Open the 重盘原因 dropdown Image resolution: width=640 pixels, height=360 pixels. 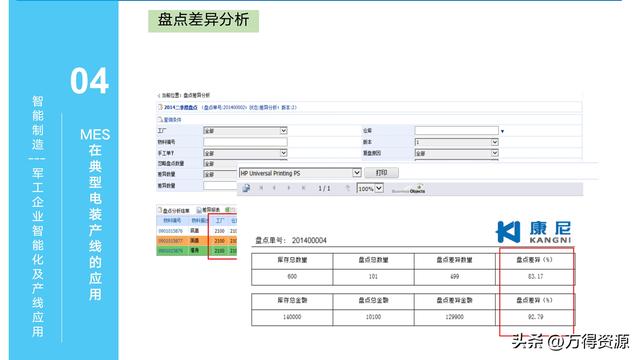[x=456, y=153]
